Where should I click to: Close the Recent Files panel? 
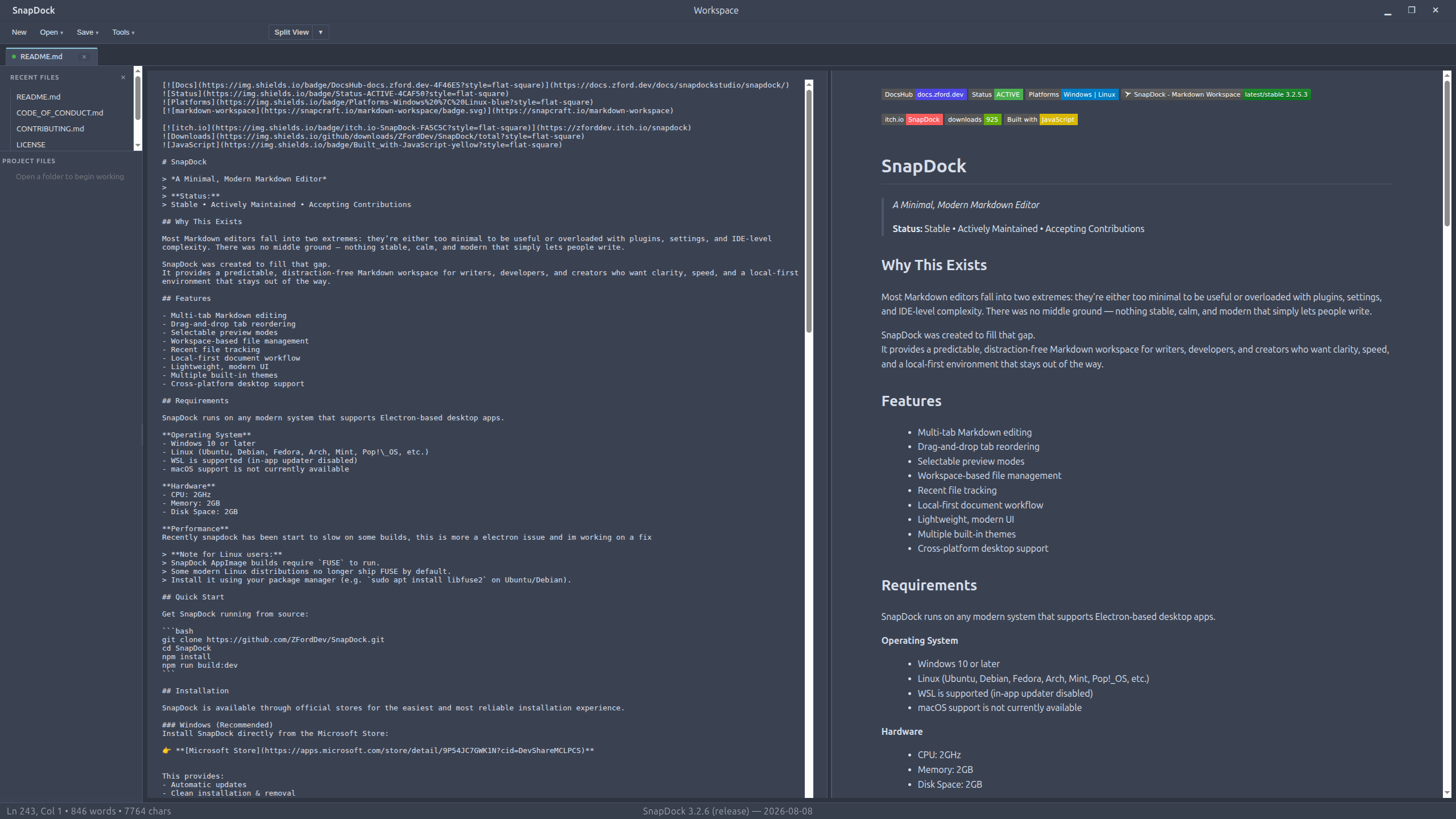(123, 77)
